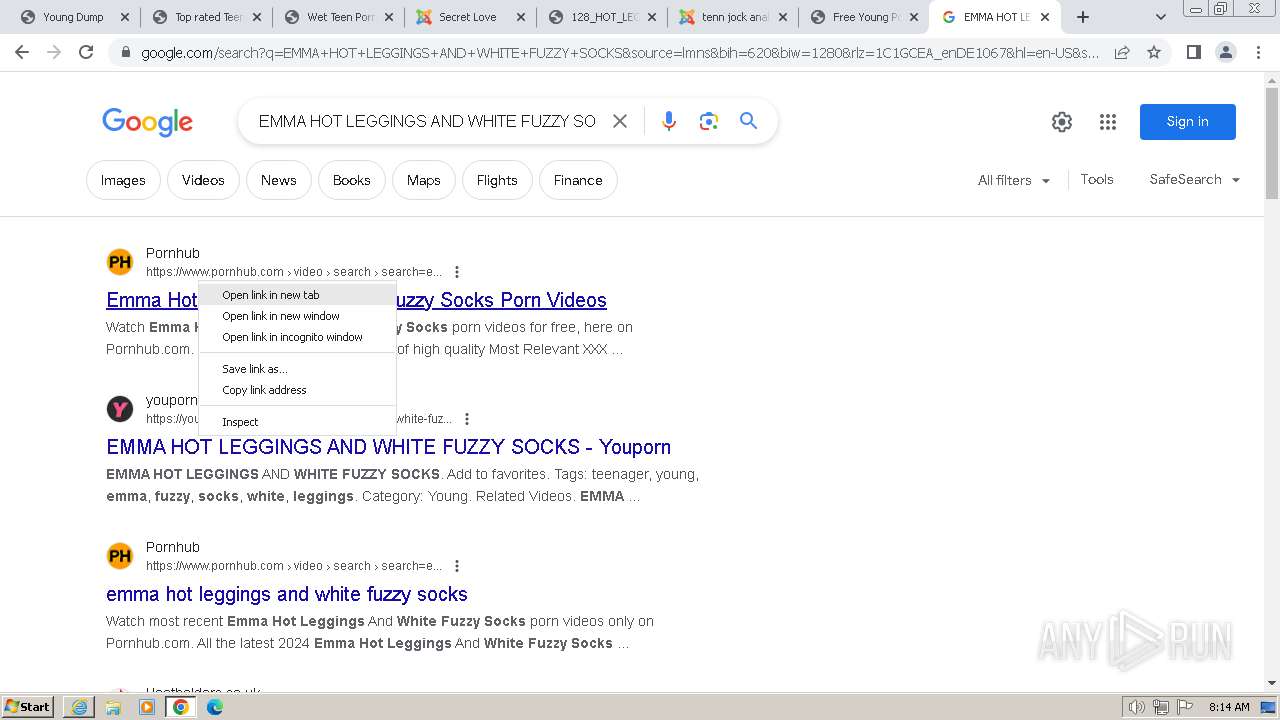Choose Save link as...
The image size is (1280, 720).
(x=298, y=369)
